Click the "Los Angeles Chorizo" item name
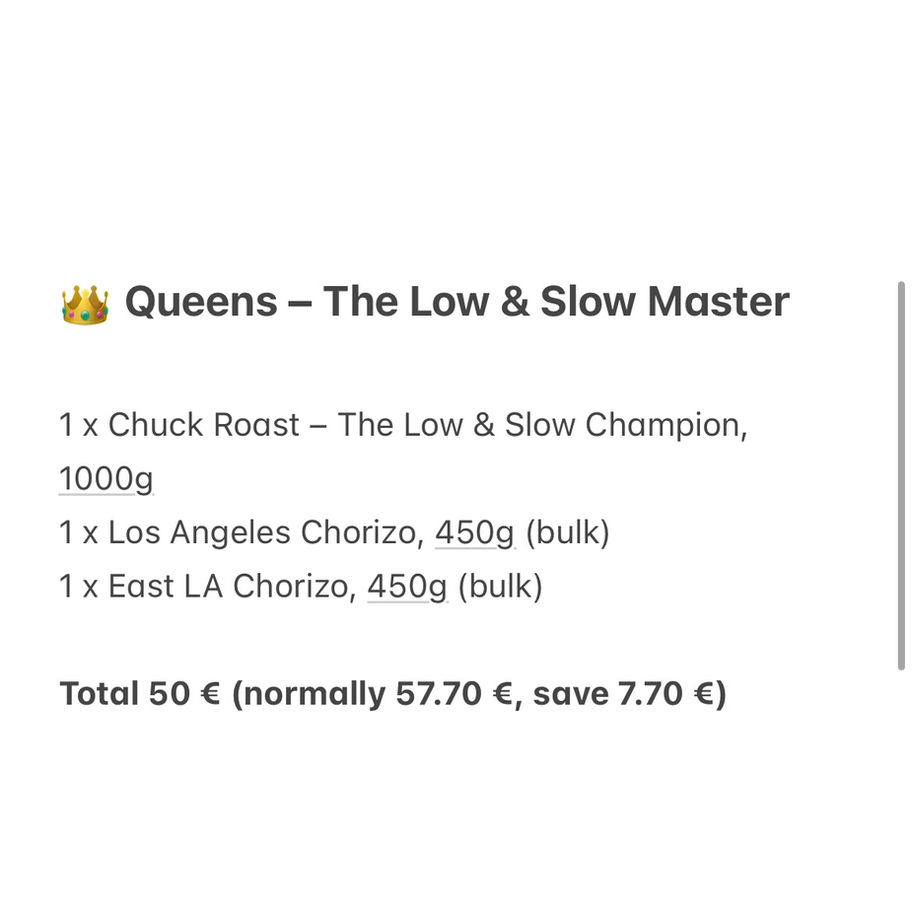This screenshot has width=912, height=912. click(x=262, y=533)
